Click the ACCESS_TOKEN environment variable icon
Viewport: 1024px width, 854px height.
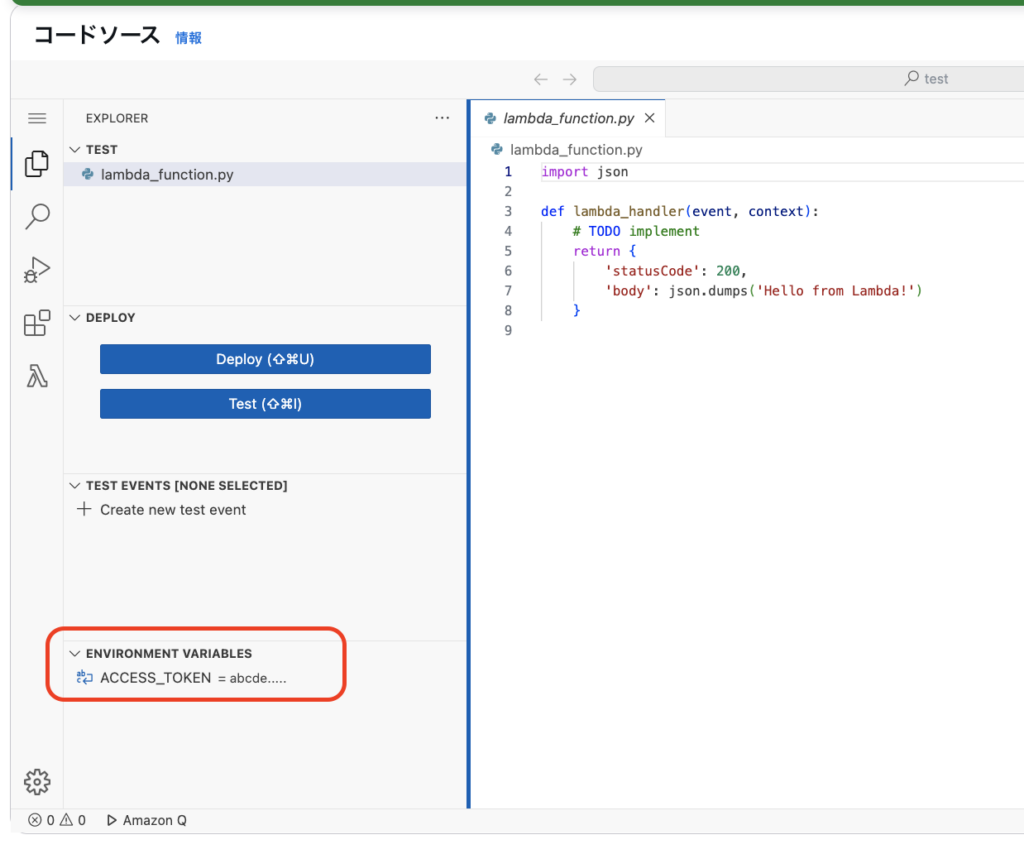point(83,677)
